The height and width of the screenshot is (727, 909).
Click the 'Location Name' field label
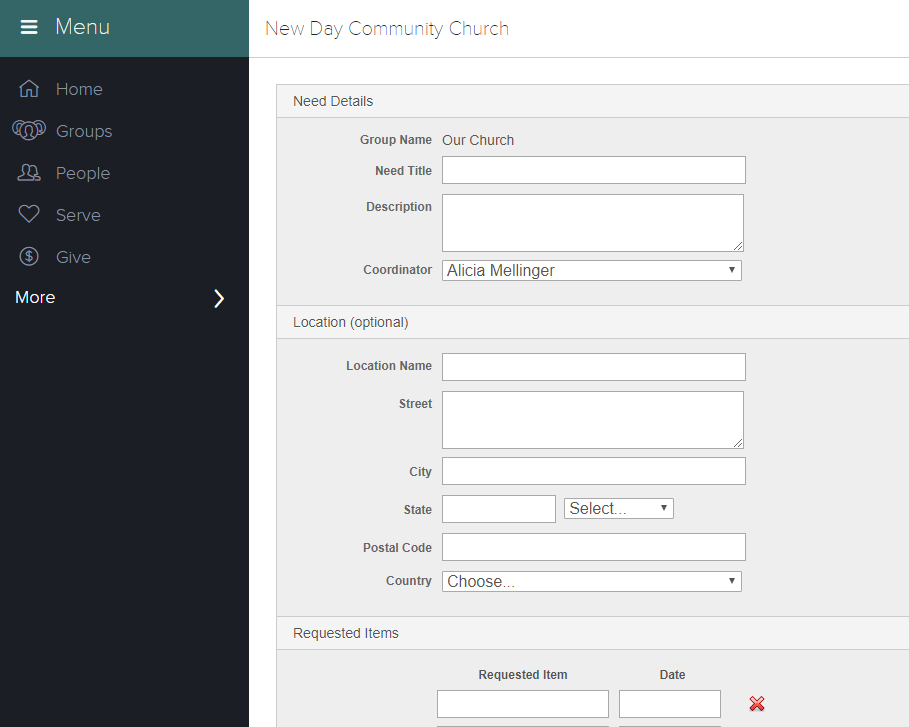388,366
